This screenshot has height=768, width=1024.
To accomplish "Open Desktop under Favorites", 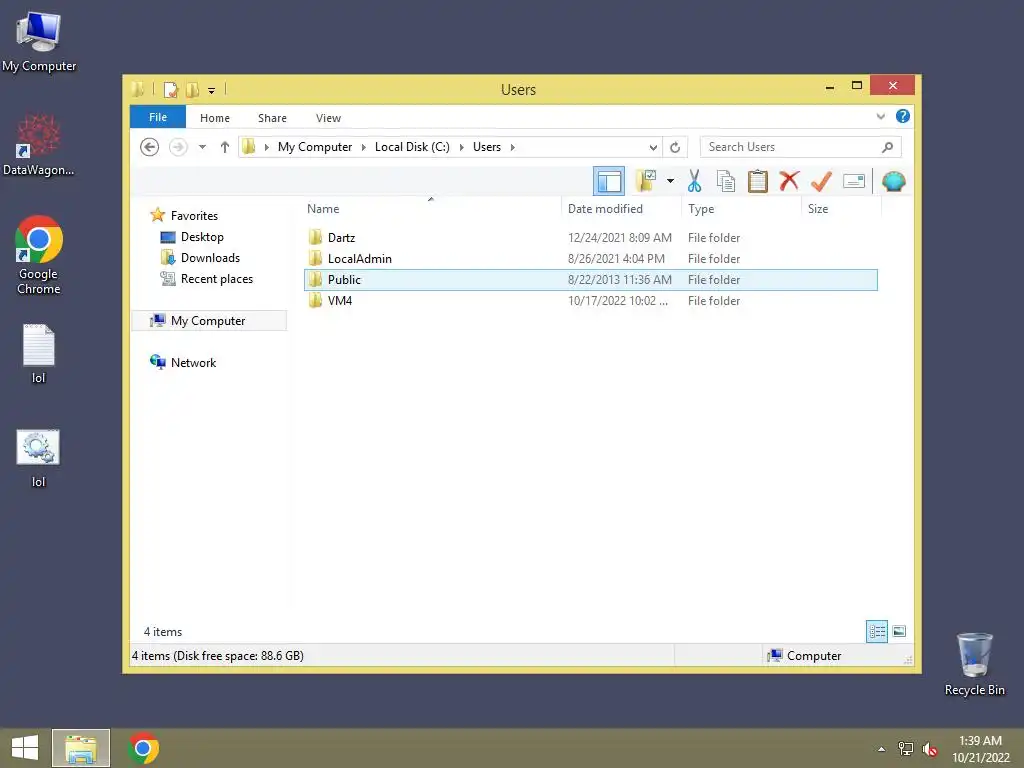I will click(x=193, y=236).
